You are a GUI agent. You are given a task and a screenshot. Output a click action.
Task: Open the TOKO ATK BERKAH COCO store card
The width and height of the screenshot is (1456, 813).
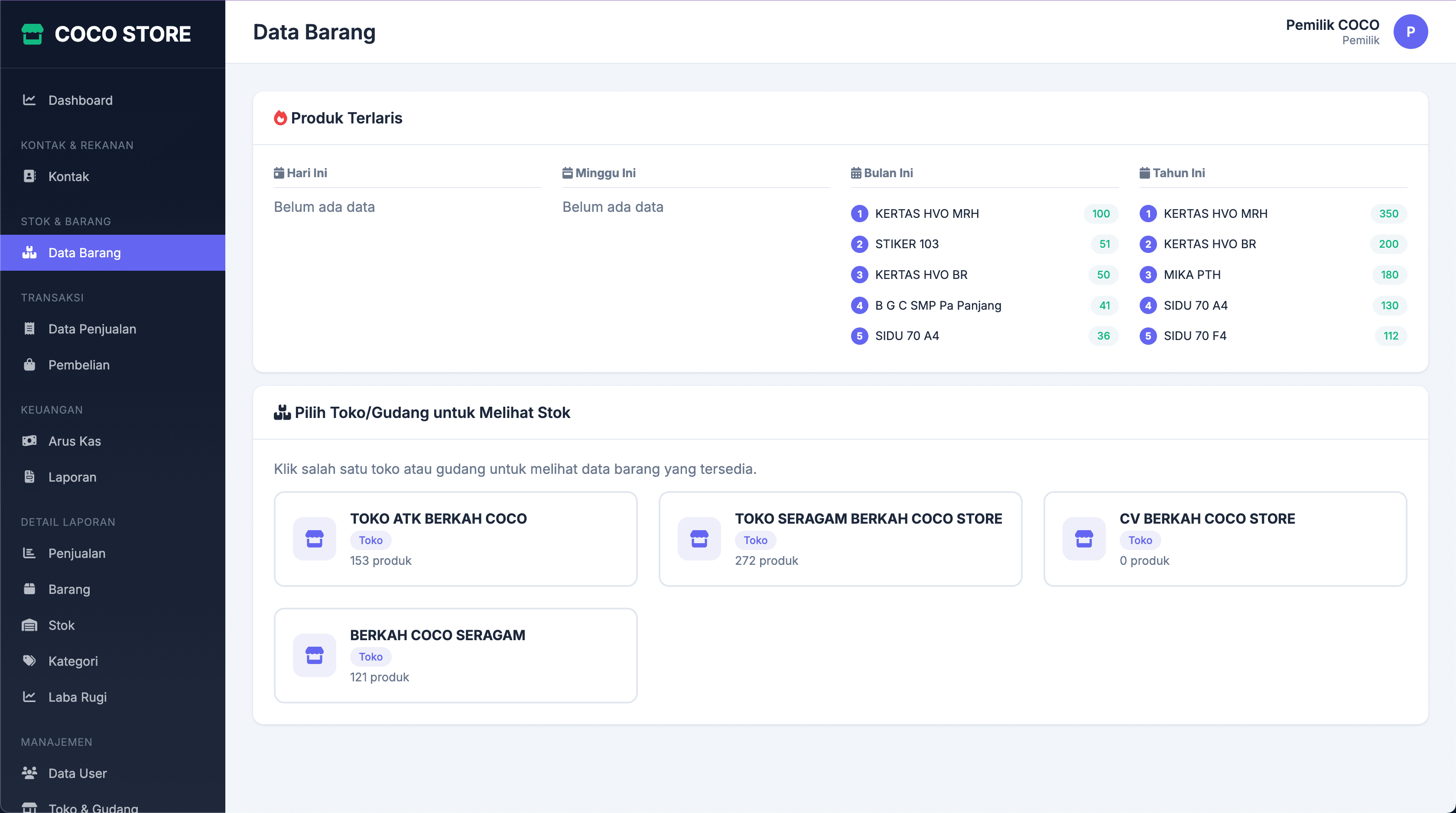(455, 539)
